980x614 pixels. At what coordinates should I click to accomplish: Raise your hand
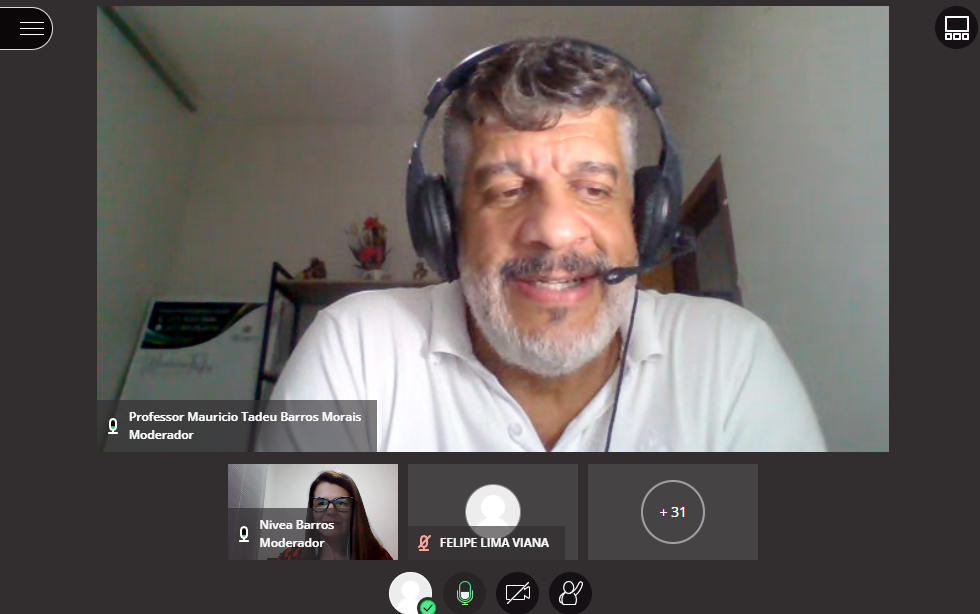570,593
